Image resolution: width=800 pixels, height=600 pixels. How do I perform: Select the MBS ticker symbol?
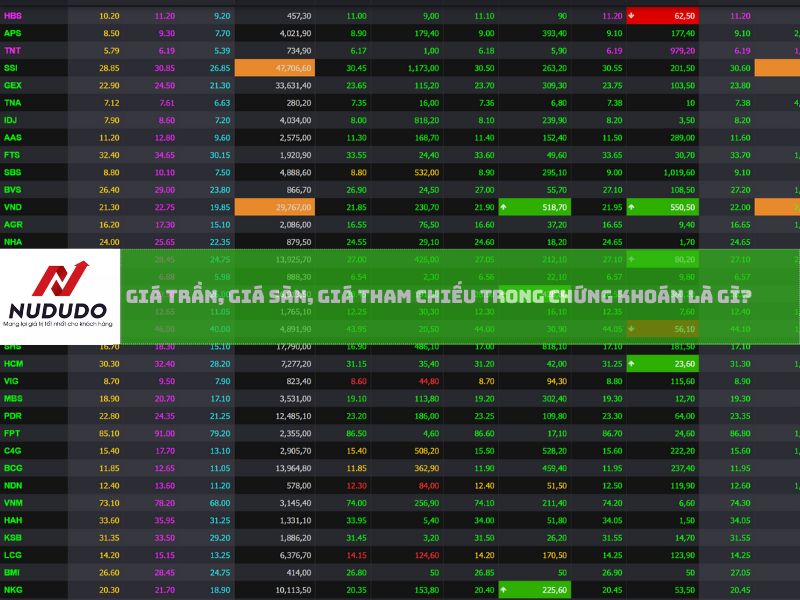(x=13, y=398)
